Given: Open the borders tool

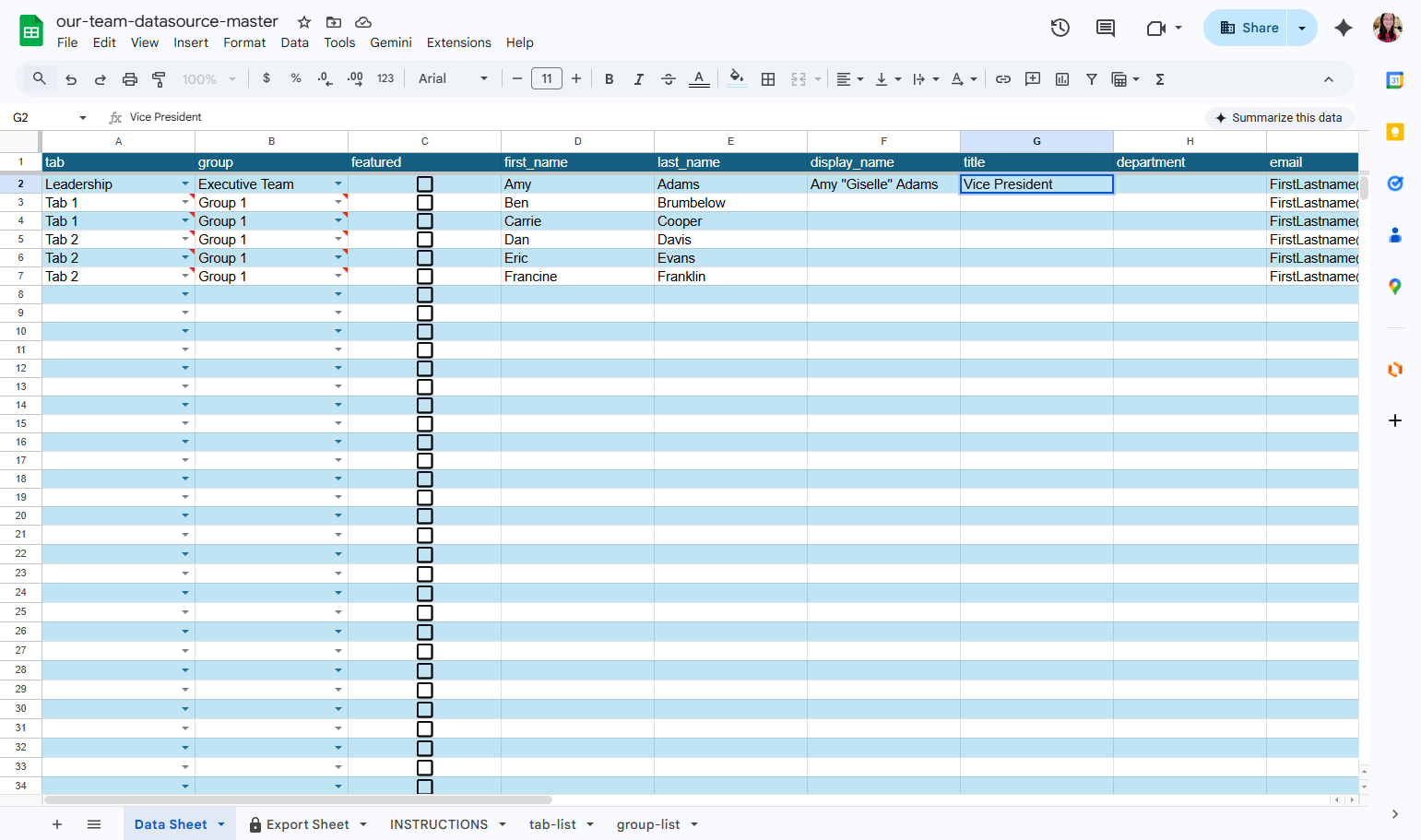Looking at the screenshot, I should [x=768, y=79].
